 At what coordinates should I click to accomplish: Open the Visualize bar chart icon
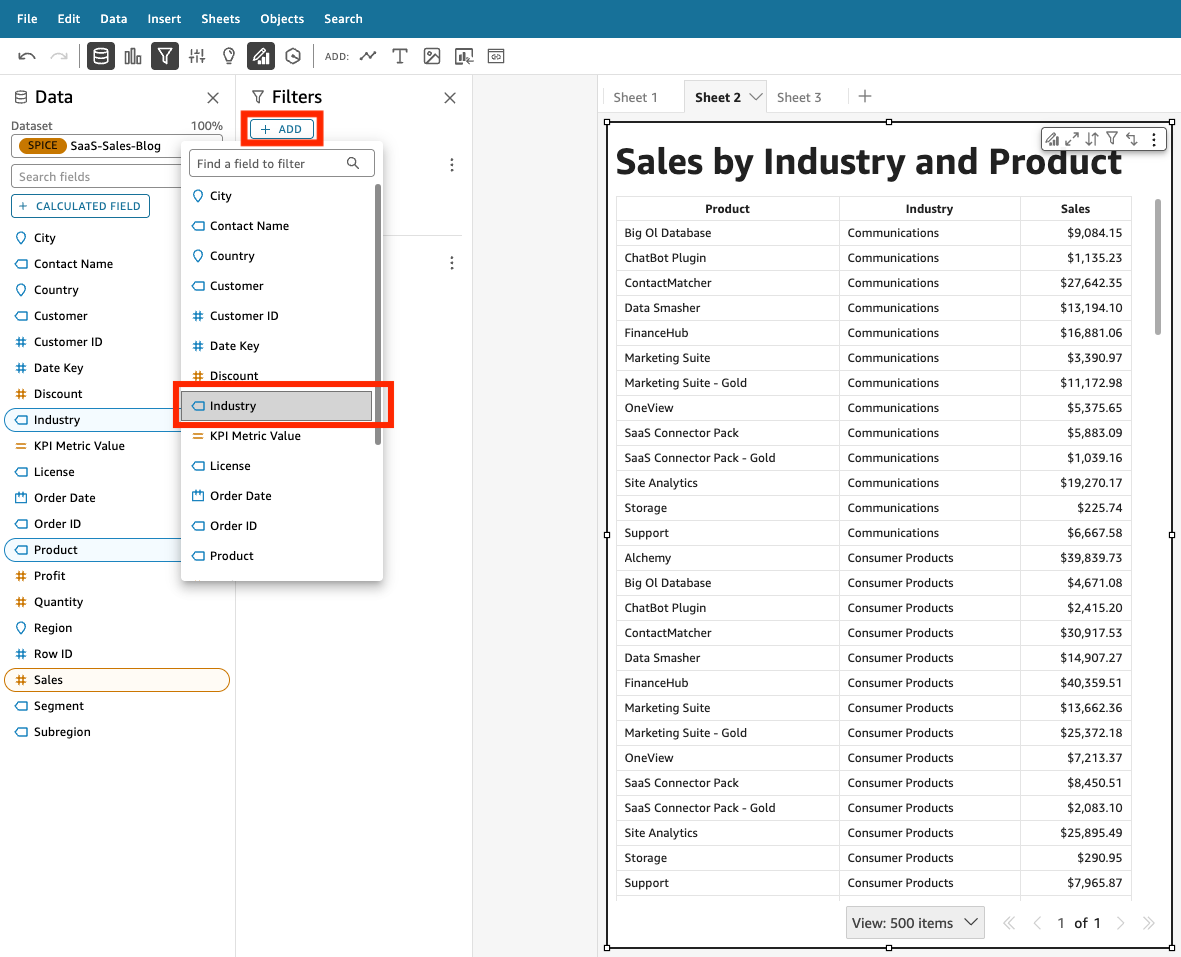[x=133, y=56]
